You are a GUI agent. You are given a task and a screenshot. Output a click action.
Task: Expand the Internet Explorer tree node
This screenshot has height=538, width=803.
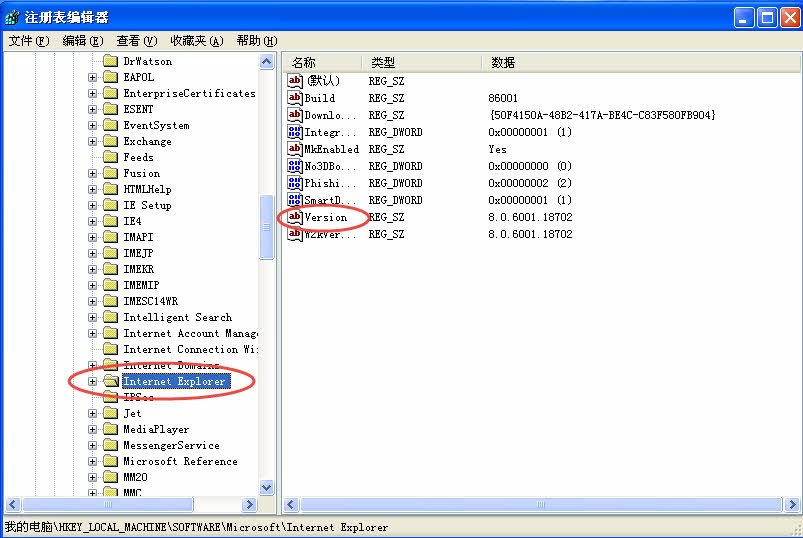(x=93, y=381)
